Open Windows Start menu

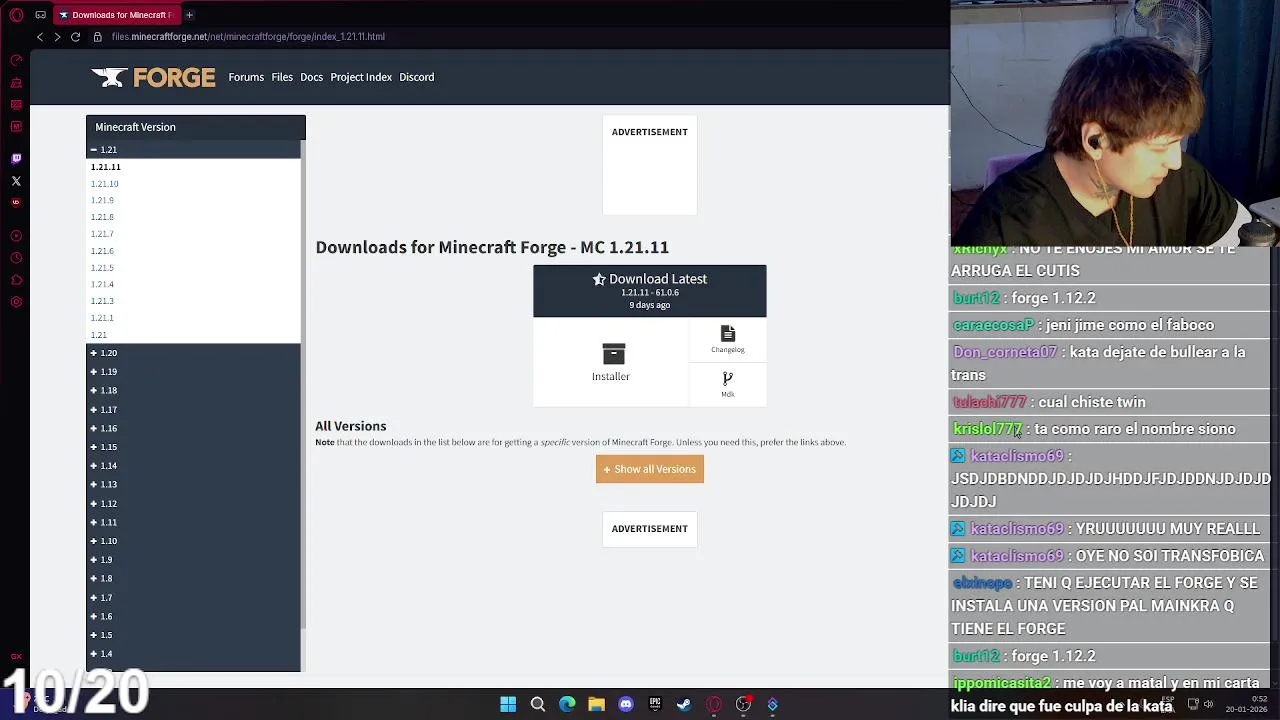point(508,704)
